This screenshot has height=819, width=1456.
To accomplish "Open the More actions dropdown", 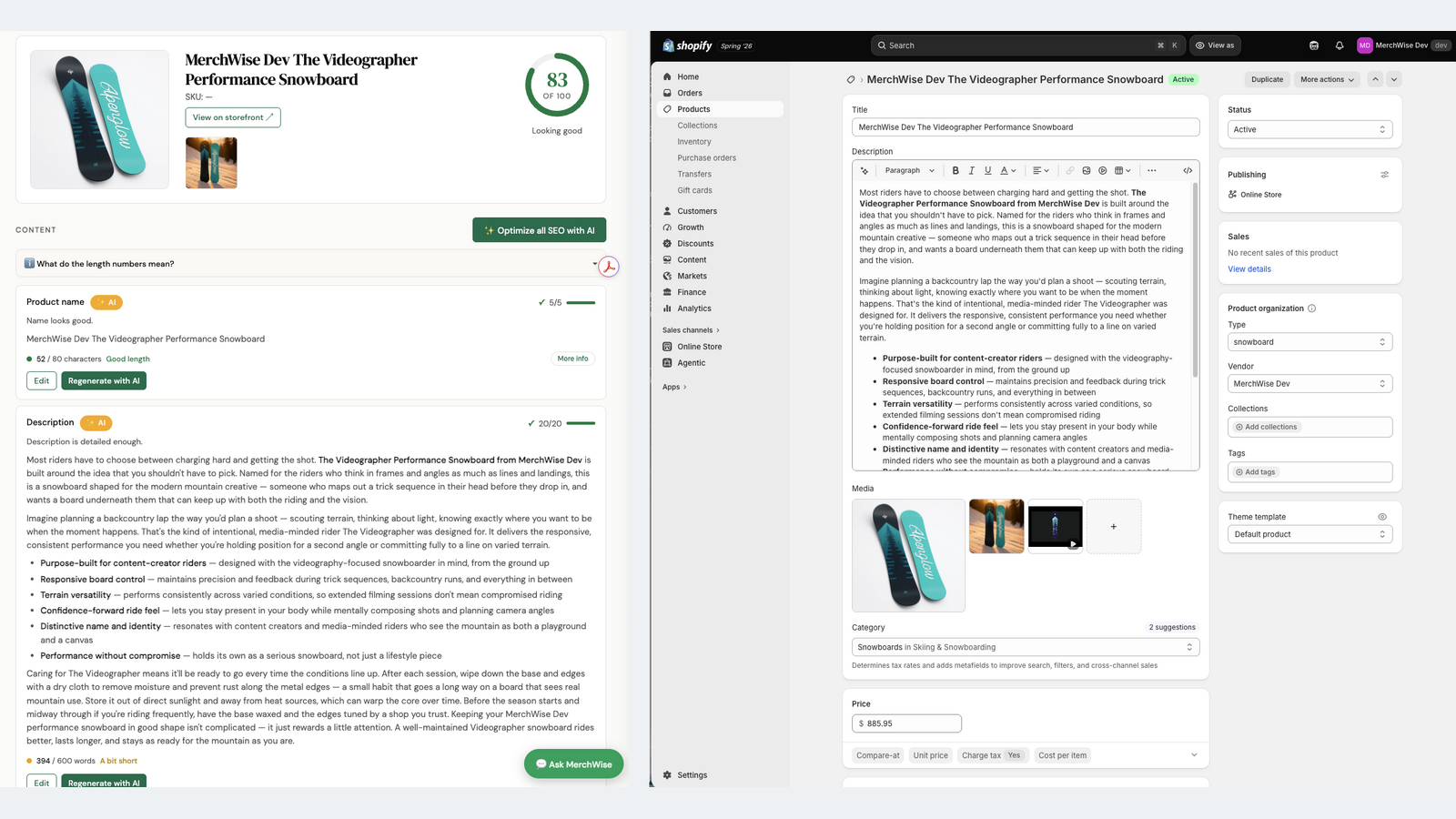I will pyautogui.click(x=1327, y=80).
